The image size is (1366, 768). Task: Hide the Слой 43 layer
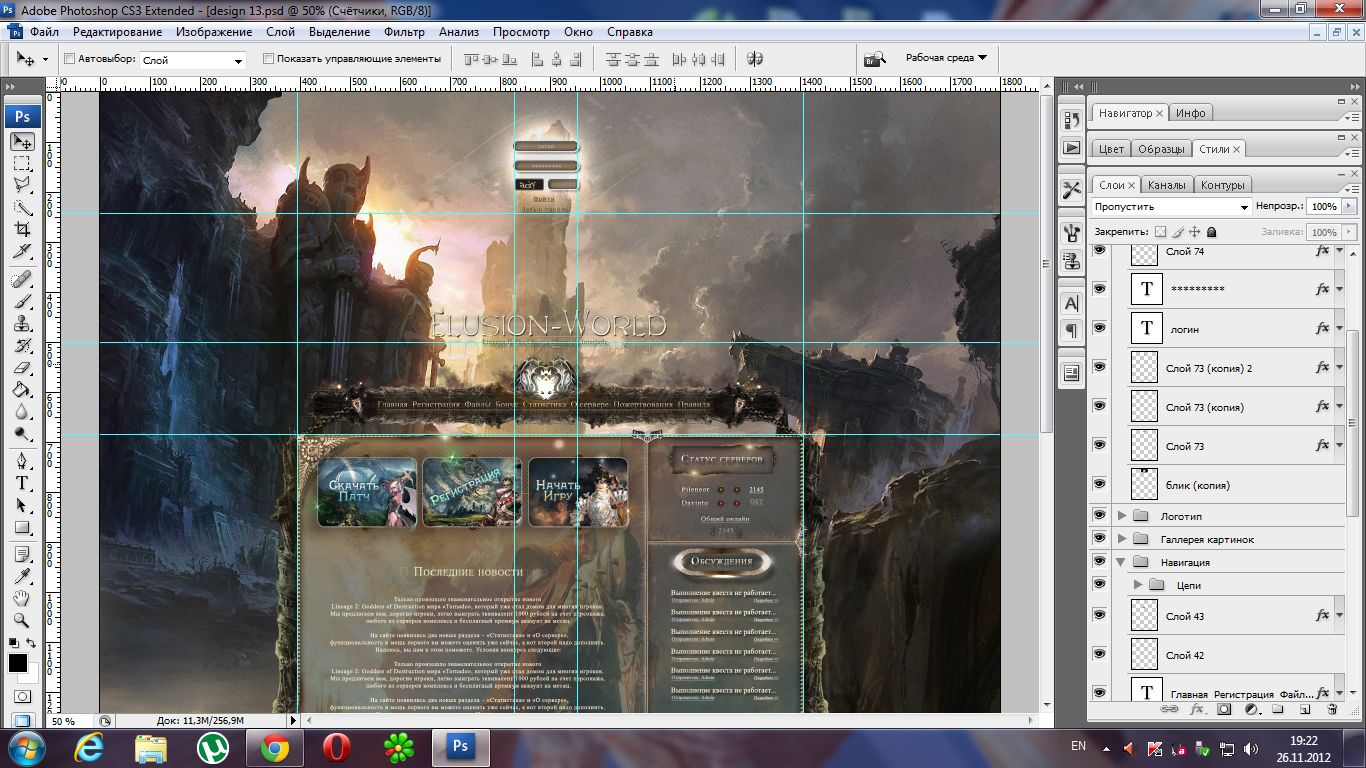pyautogui.click(x=1100, y=615)
